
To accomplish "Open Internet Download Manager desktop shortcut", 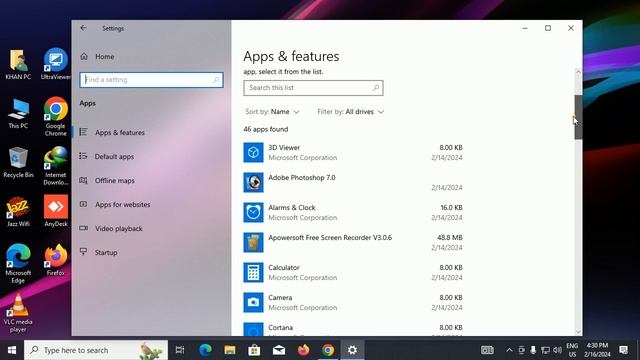I will click(x=56, y=166).
